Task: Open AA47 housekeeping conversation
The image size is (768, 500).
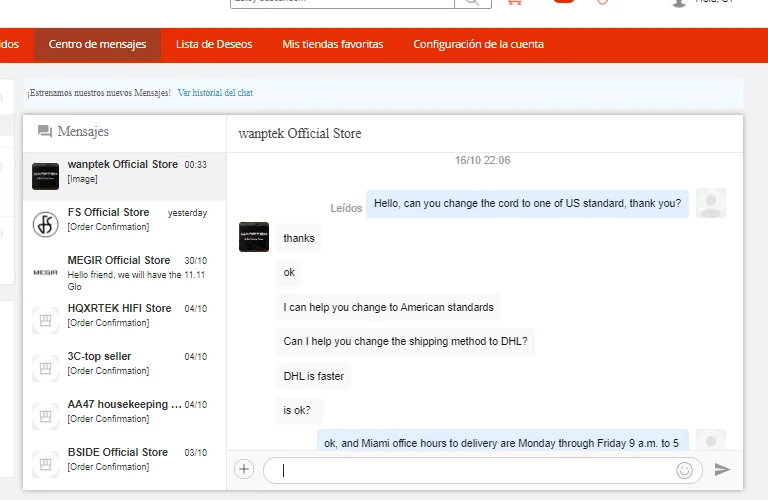Action: click(124, 416)
